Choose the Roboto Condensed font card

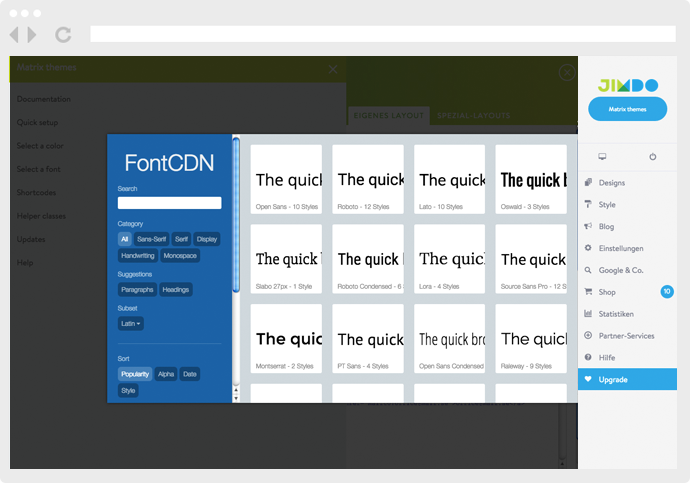point(368,259)
